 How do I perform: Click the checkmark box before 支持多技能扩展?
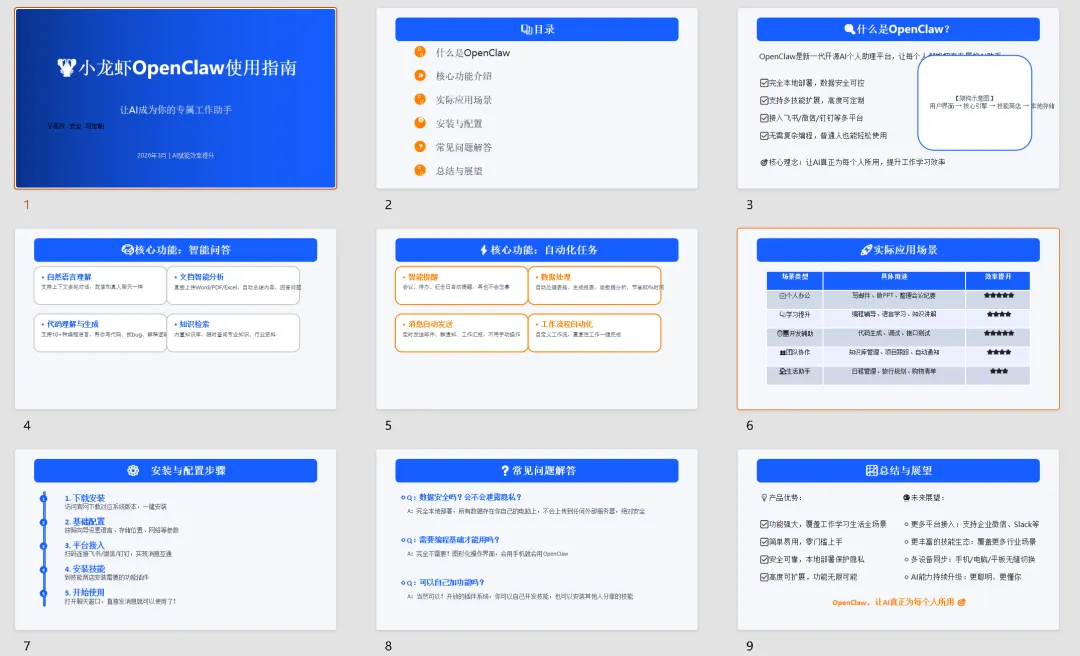(764, 101)
